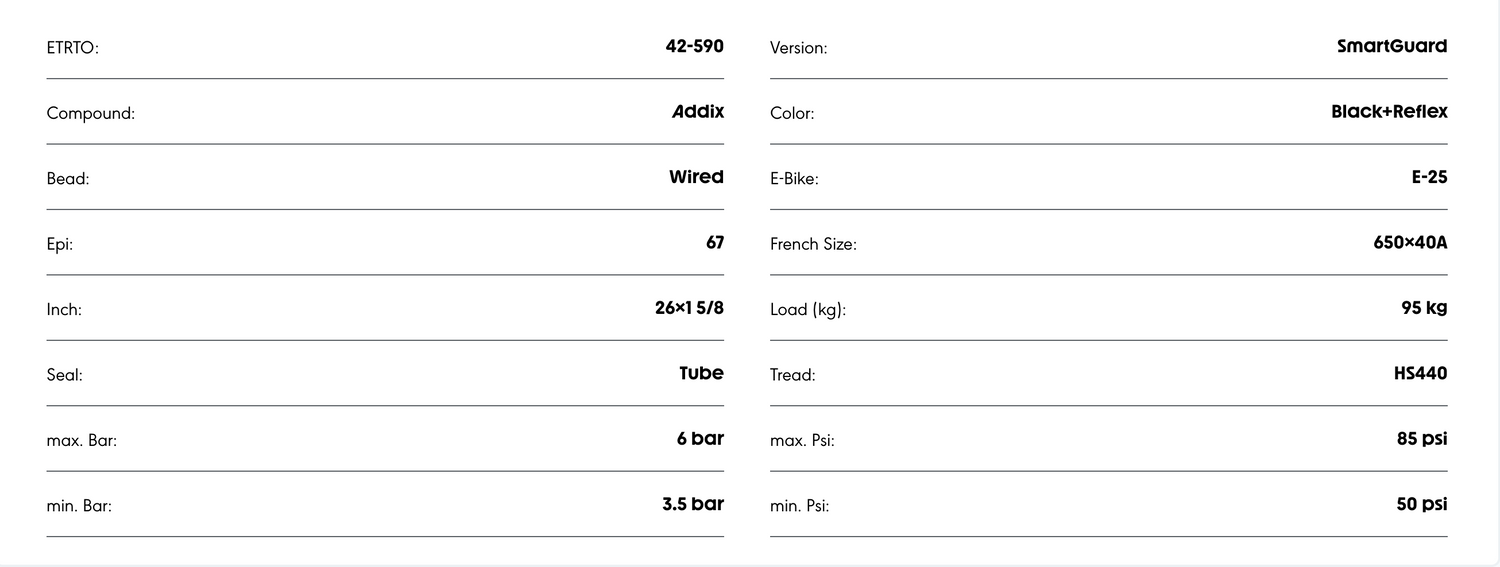Viewport: 1500px width, 567px height.
Task: Click the "min. Bar:" row label
Action: coord(79,506)
